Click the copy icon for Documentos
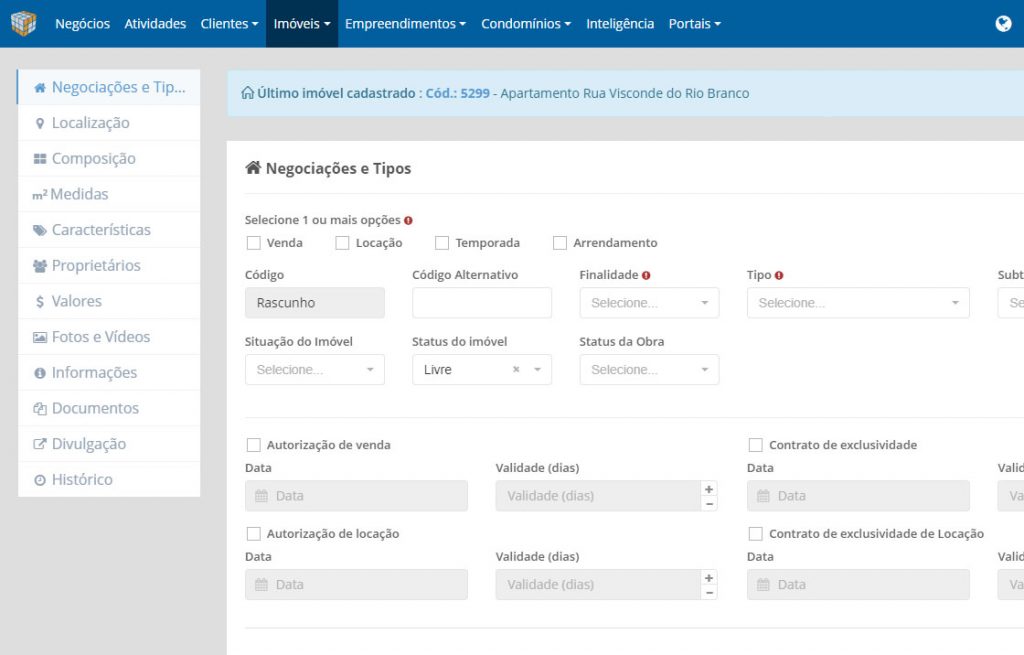Screen dimensions: 1024x655 click(40, 409)
